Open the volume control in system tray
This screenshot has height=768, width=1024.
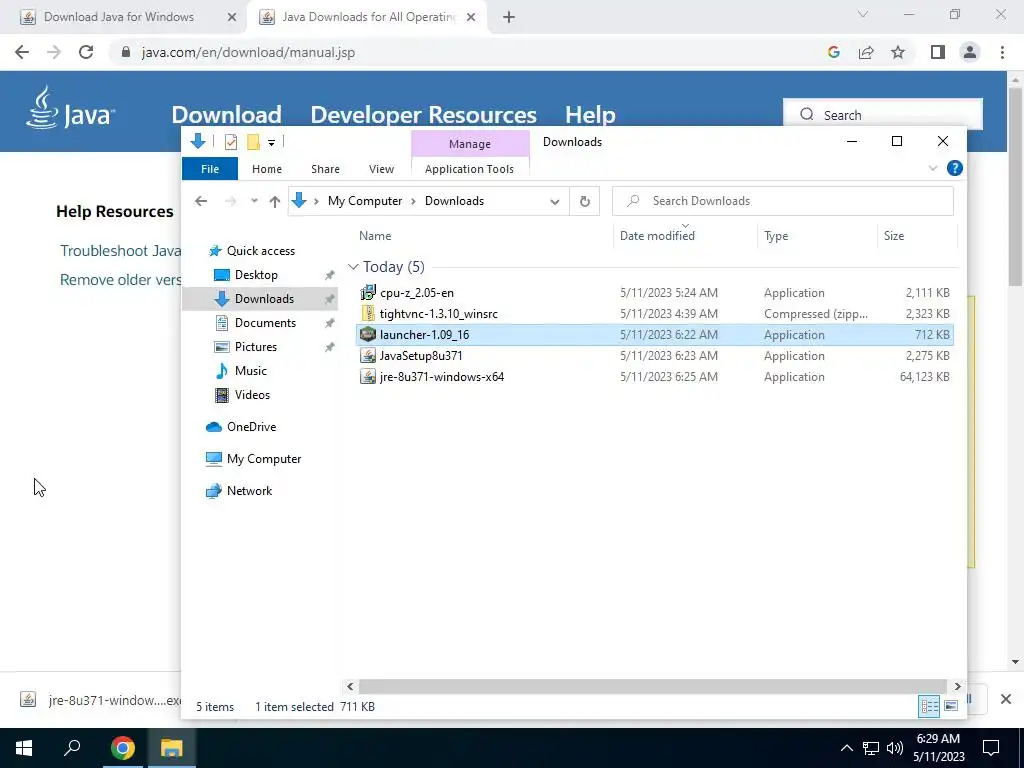[895, 748]
